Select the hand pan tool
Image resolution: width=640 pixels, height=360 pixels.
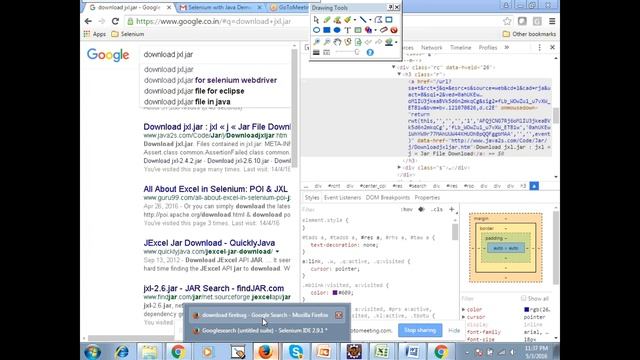[337, 42]
